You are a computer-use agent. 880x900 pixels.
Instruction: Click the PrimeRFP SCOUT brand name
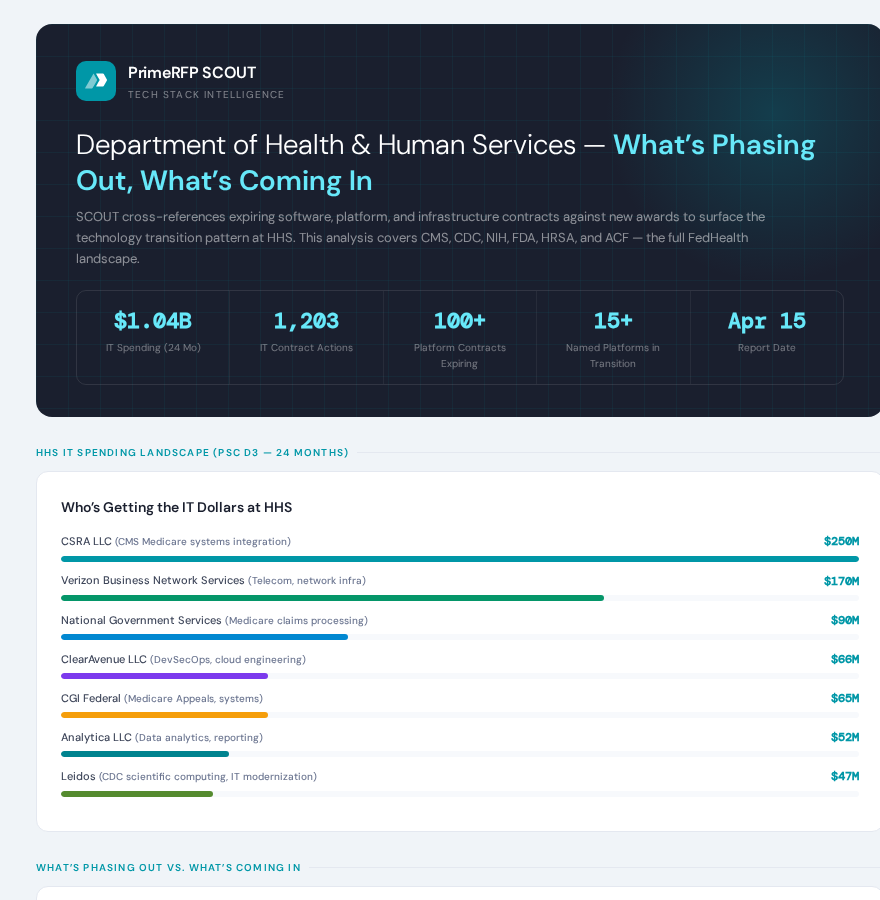click(192, 73)
